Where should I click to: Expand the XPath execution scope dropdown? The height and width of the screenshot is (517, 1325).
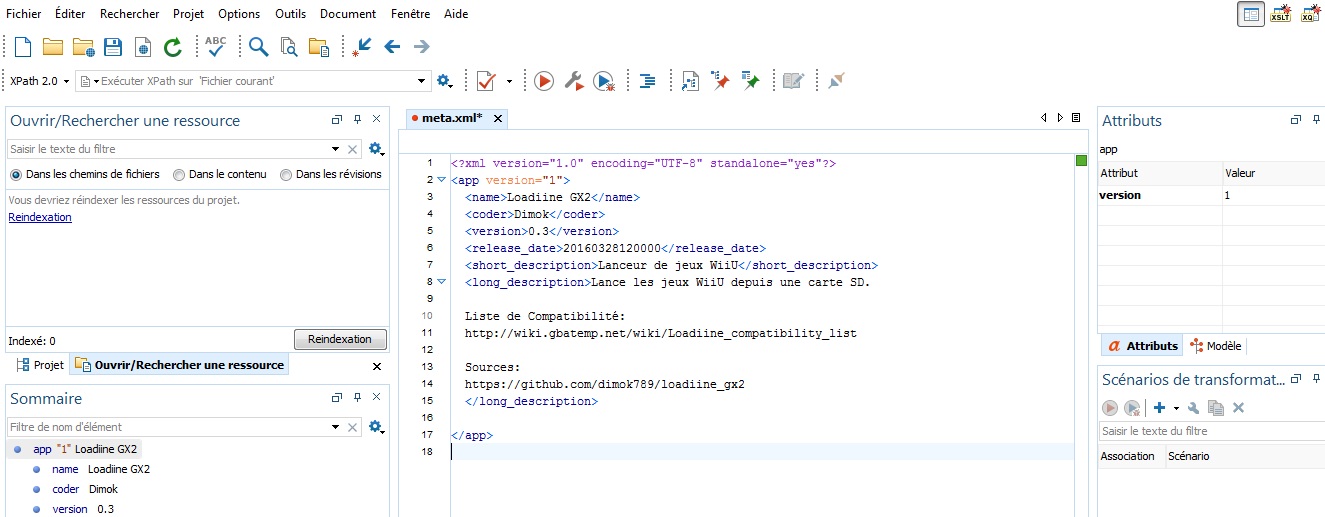(x=421, y=81)
